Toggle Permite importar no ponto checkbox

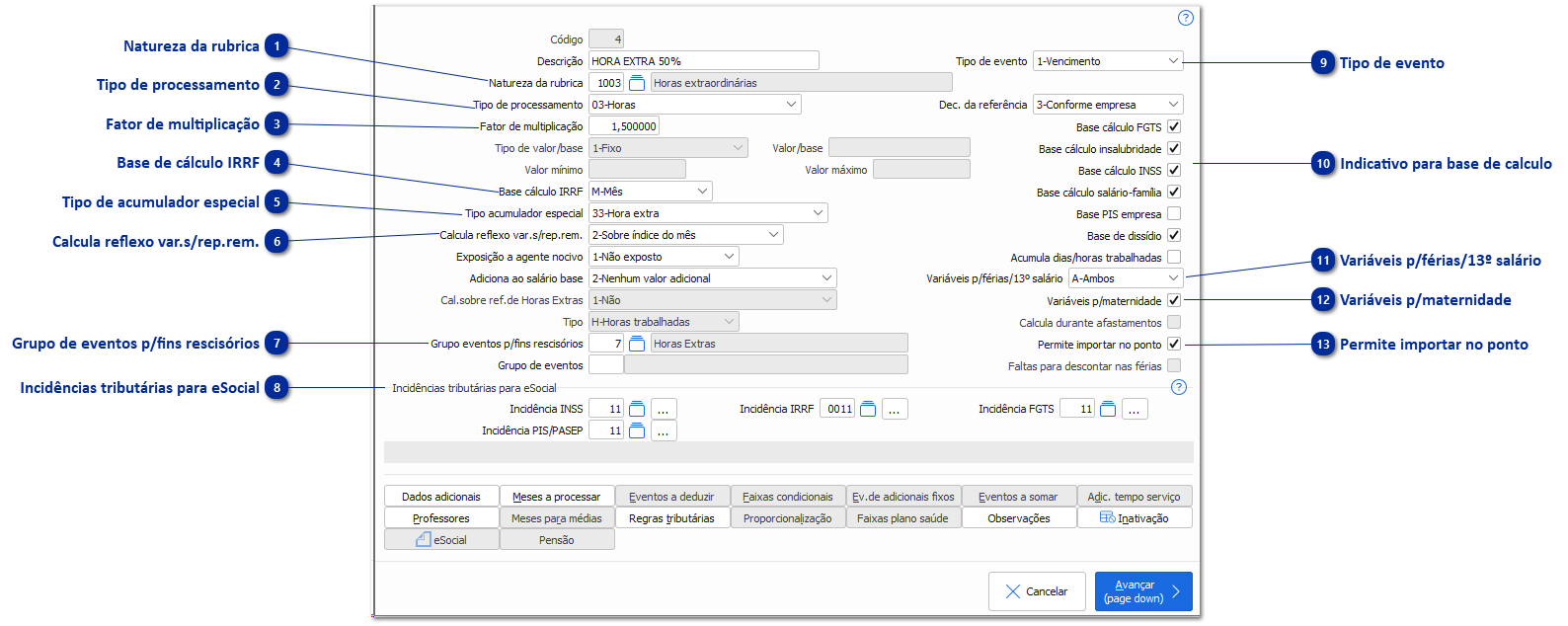(x=1174, y=344)
